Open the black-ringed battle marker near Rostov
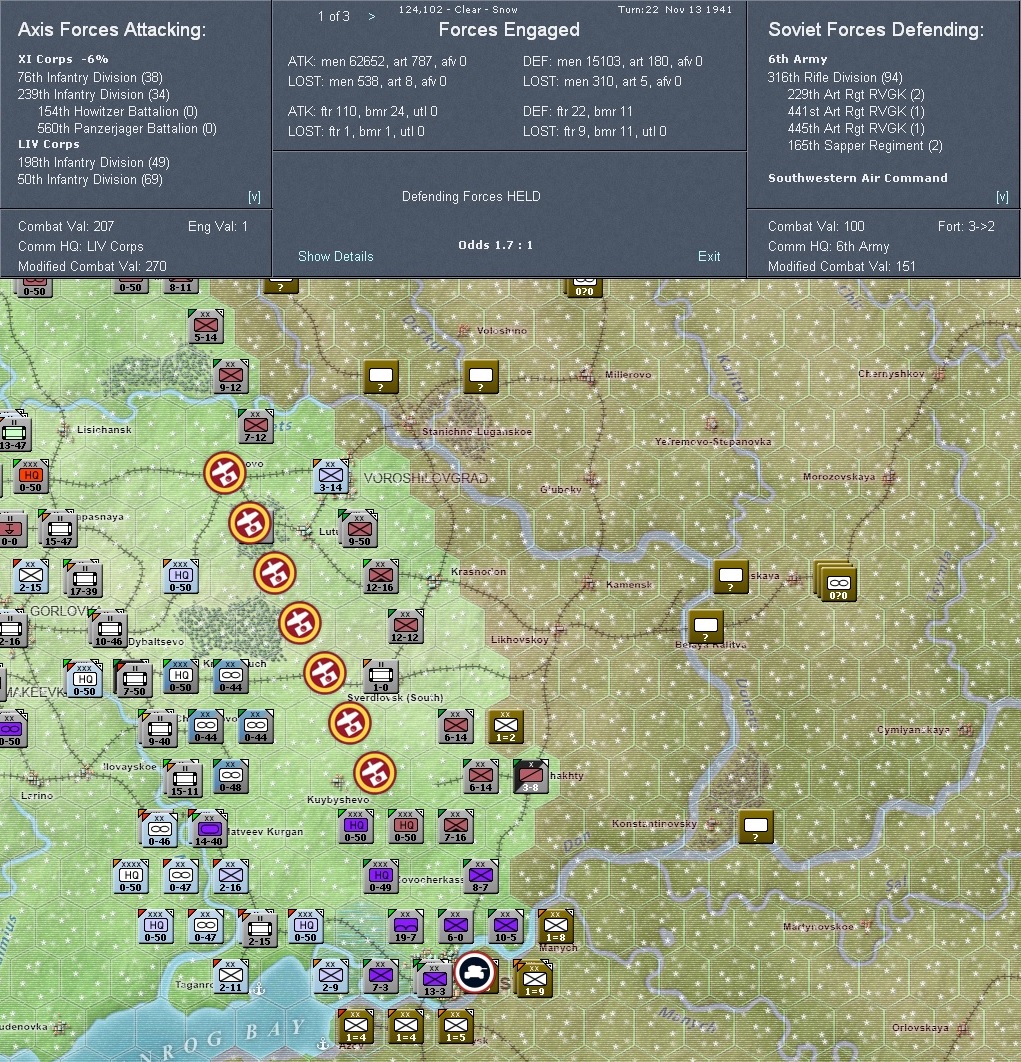This screenshot has width=1021, height=1062. pyautogui.click(x=475, y=973)
